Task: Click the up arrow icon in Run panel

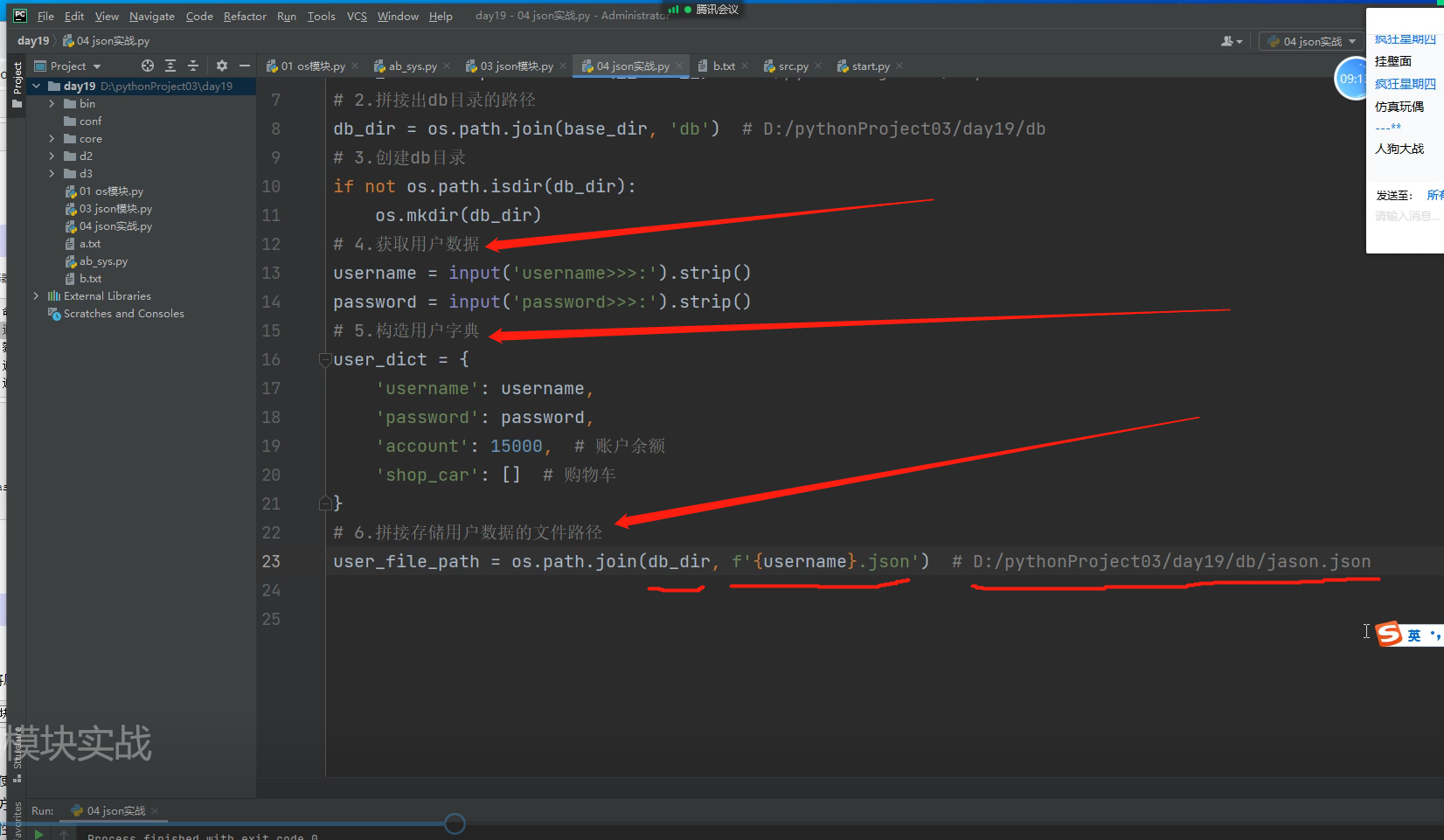Action: [x=65, y=836]
